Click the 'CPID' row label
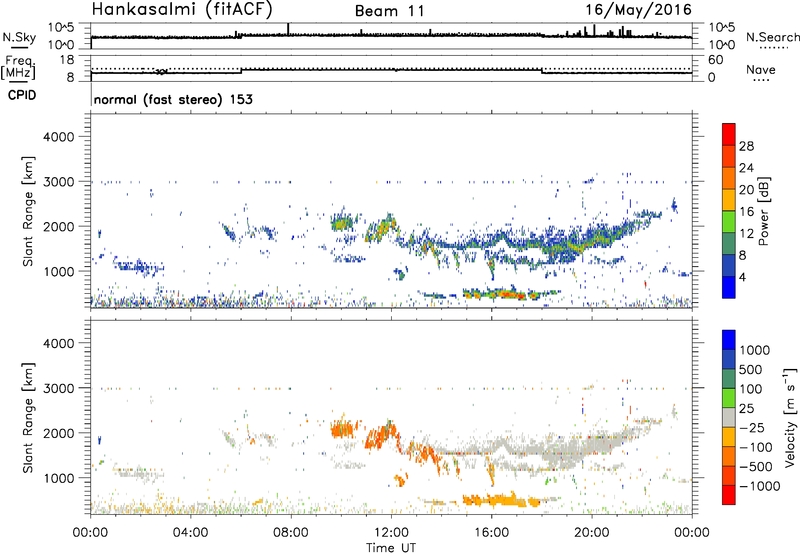This screenshot has width=800, height=554. [22, 95]
